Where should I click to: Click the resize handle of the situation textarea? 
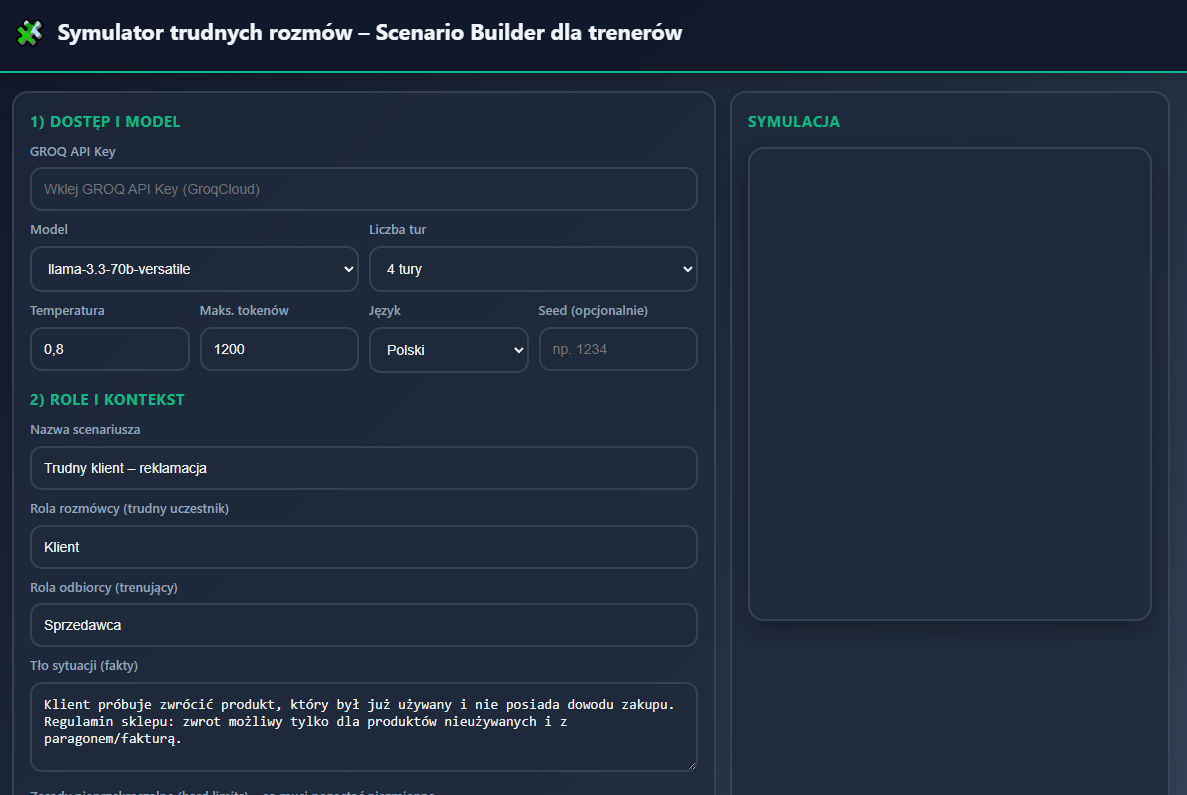tap(692, 766)
